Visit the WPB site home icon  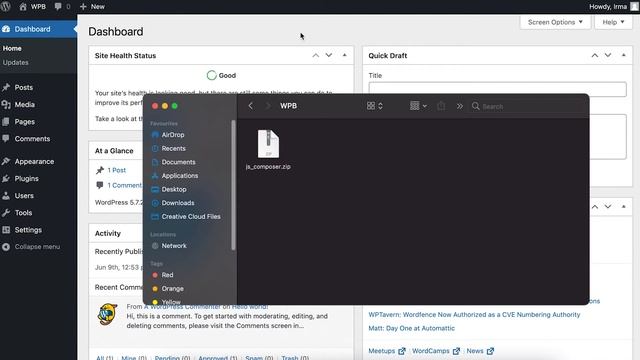click(x=32, y=7)
